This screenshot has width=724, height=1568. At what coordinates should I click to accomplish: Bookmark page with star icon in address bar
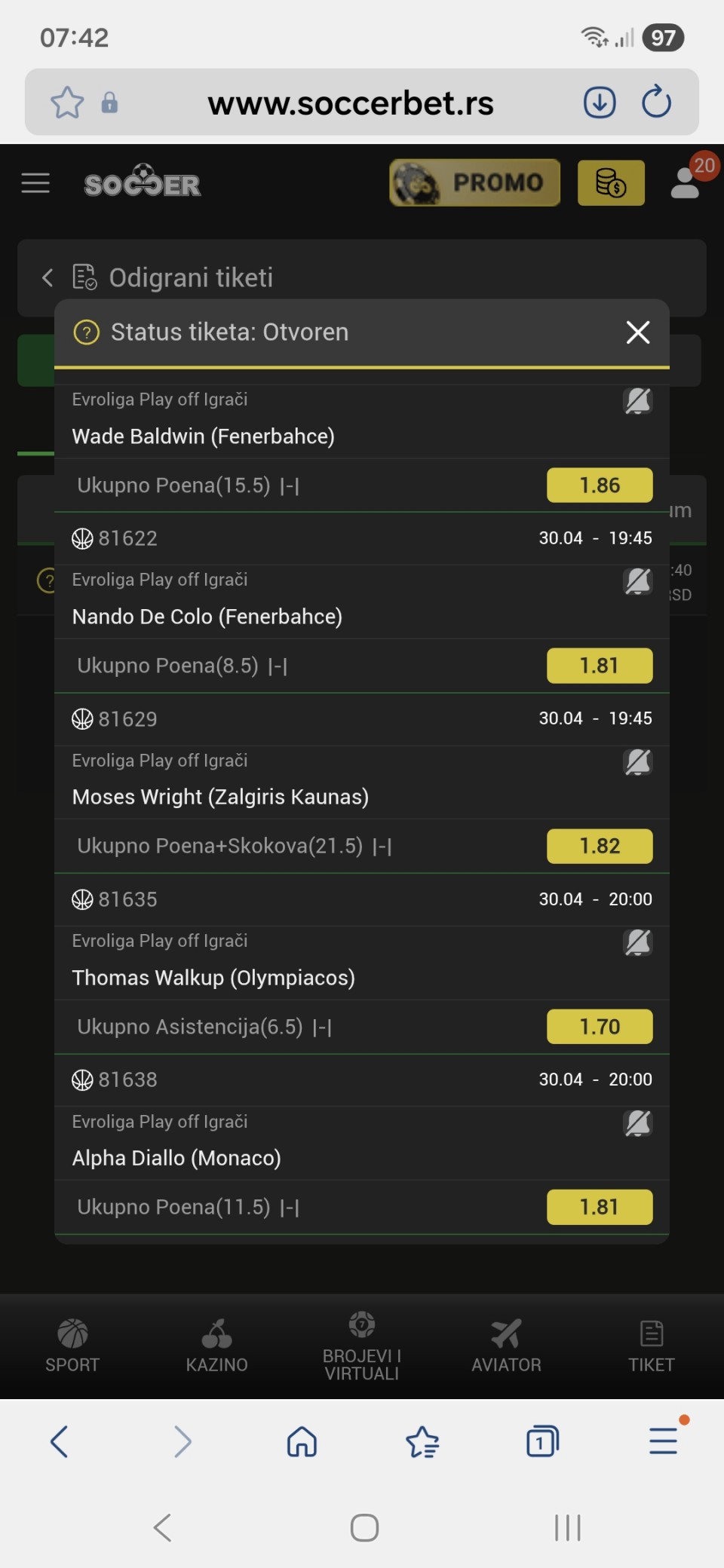[67, 103]
